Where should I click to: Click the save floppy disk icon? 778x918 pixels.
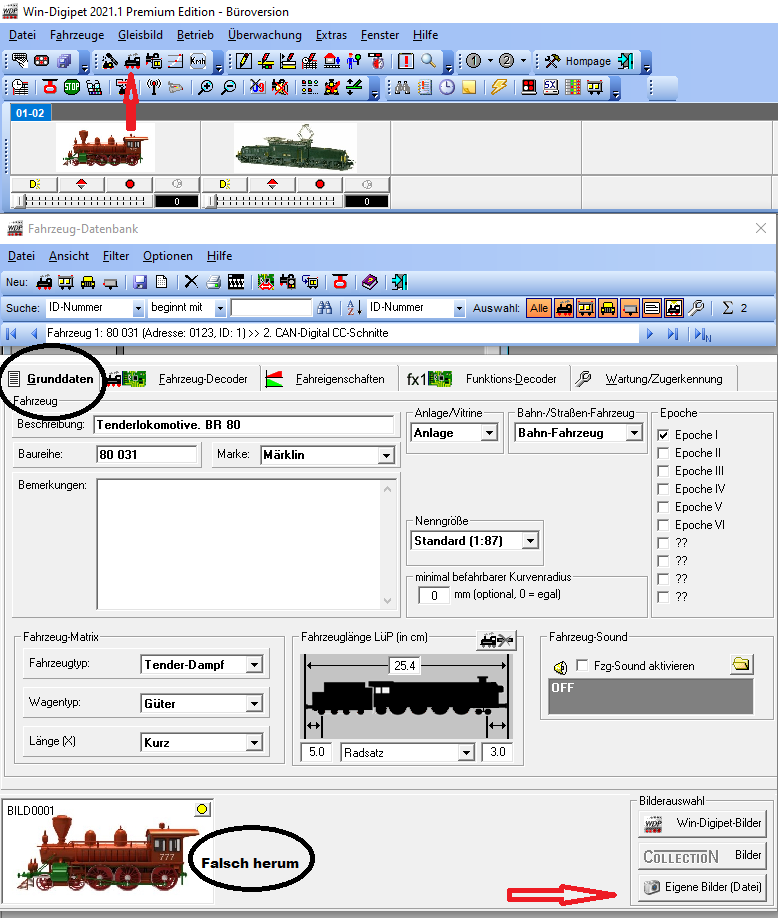(140, 282)
